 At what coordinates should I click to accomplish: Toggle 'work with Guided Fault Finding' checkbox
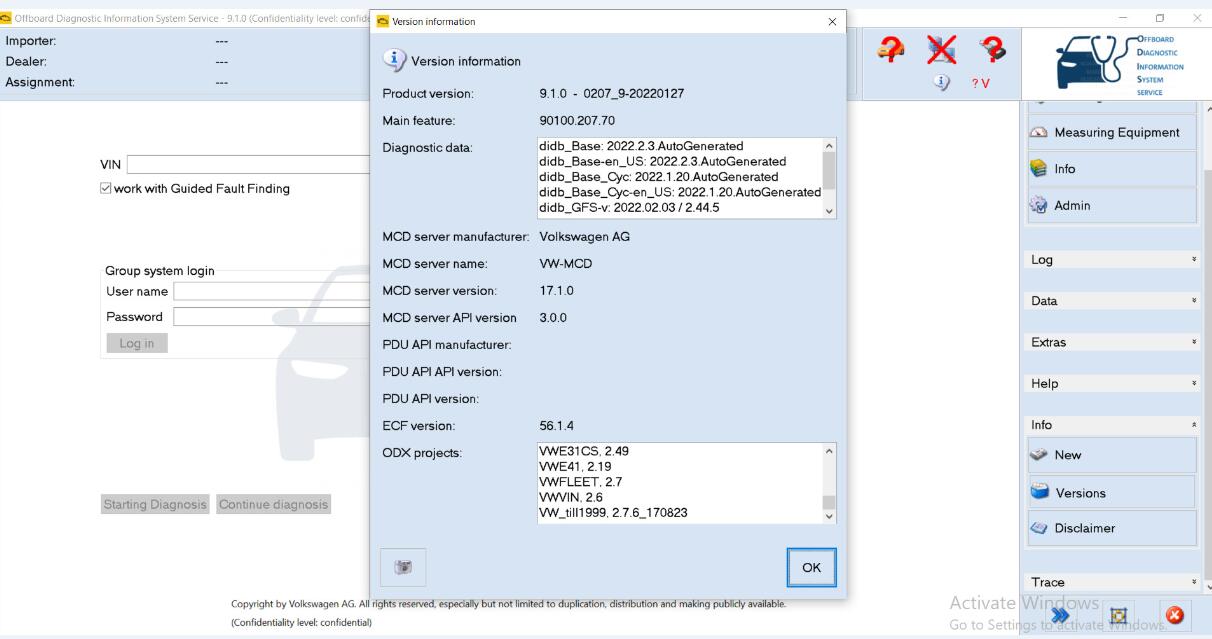107,189
